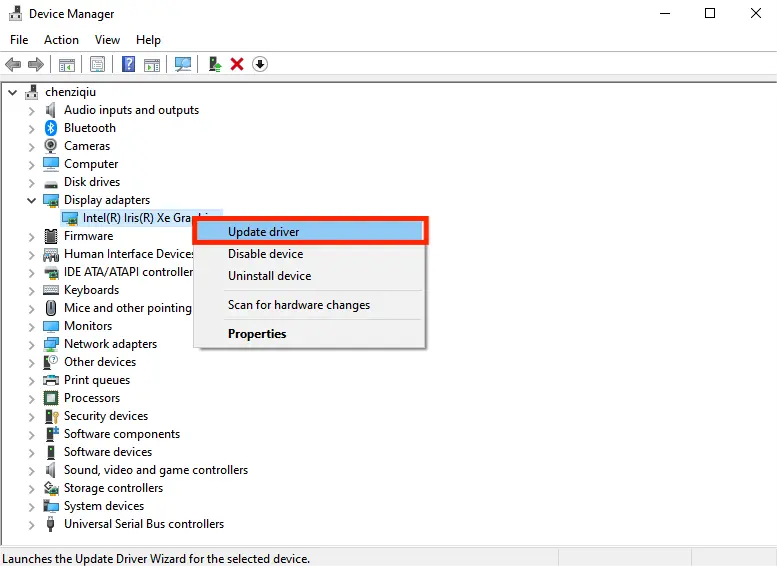Image resolution: width=777 pixels, height=566 pixels.
Task: Click the Firmware chip icon
Action: pyautogui.click(x=51, y=236)
